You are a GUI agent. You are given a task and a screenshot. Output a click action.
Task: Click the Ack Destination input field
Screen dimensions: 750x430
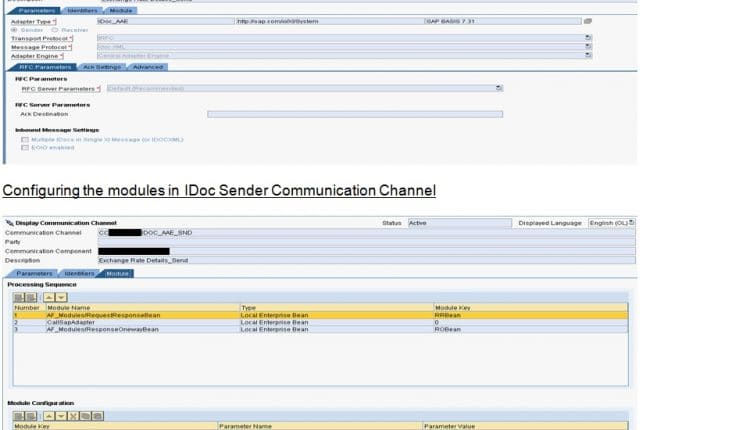(355, 114)
